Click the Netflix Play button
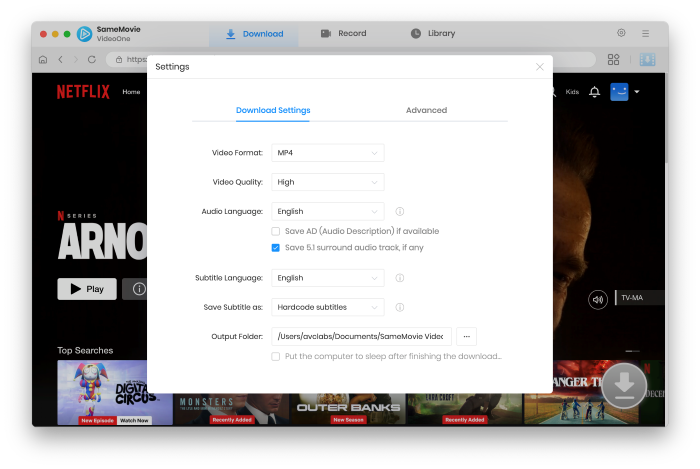 click(87, 289)
